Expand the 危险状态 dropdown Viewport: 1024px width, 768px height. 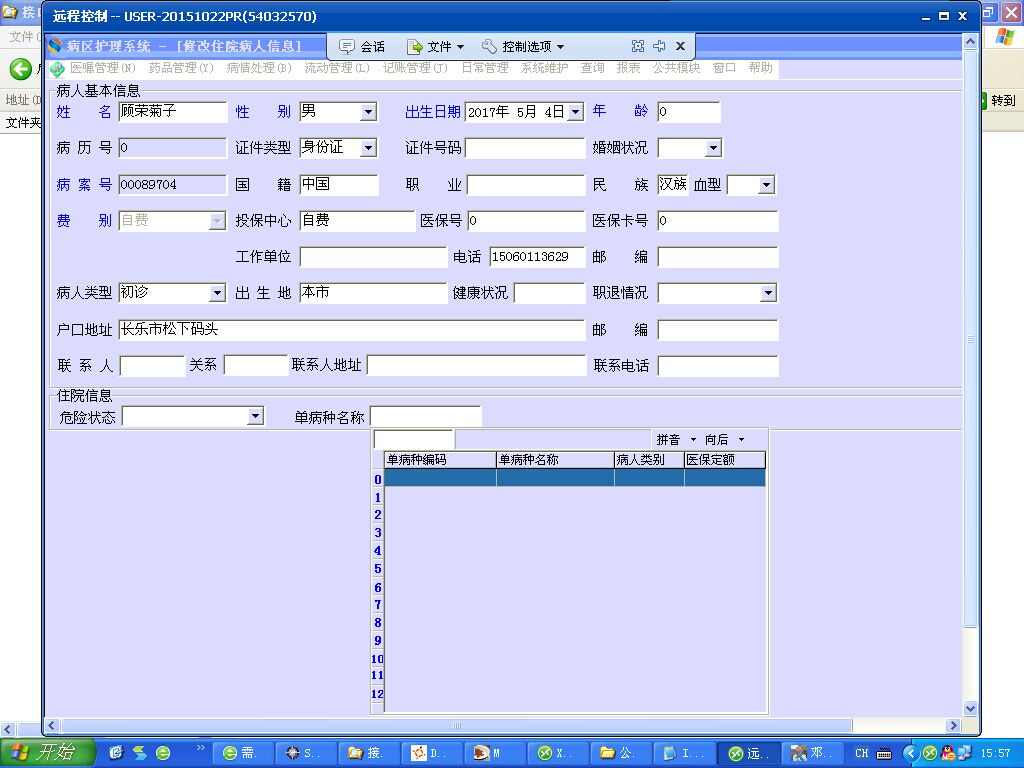point(255,416)
